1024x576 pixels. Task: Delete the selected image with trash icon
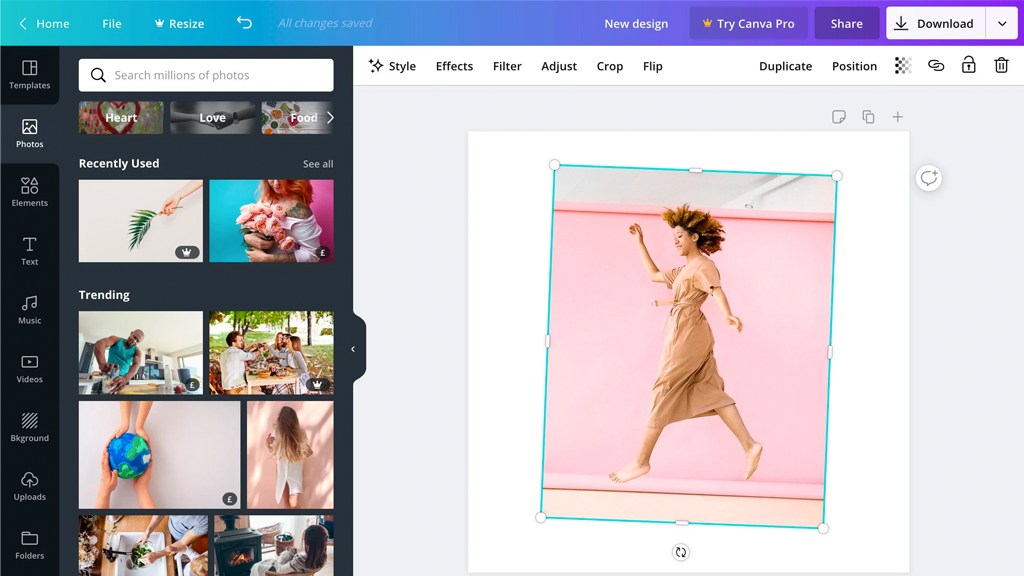(1001, 66)
